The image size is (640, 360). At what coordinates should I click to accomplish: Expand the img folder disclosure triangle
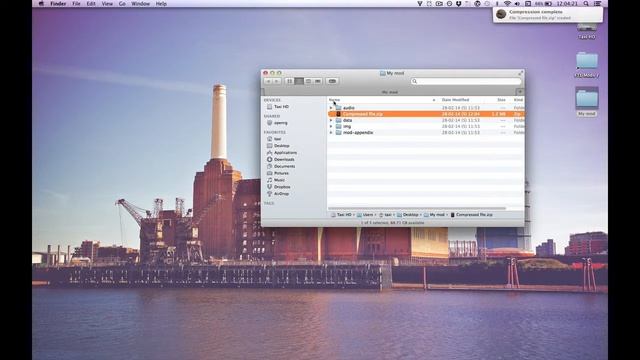[331, 127]
